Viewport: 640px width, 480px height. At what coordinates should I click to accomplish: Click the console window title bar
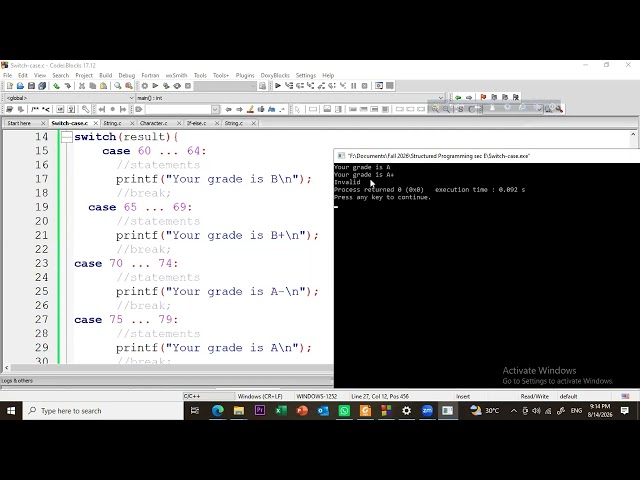click(x=487, y=156)
